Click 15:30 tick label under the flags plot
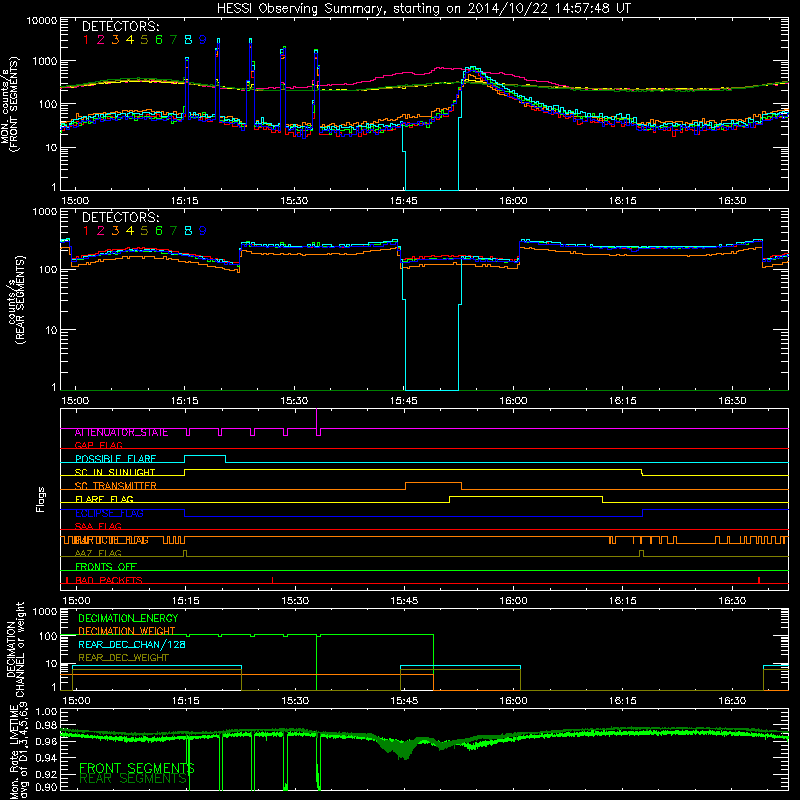 click(x=295, y=601)
